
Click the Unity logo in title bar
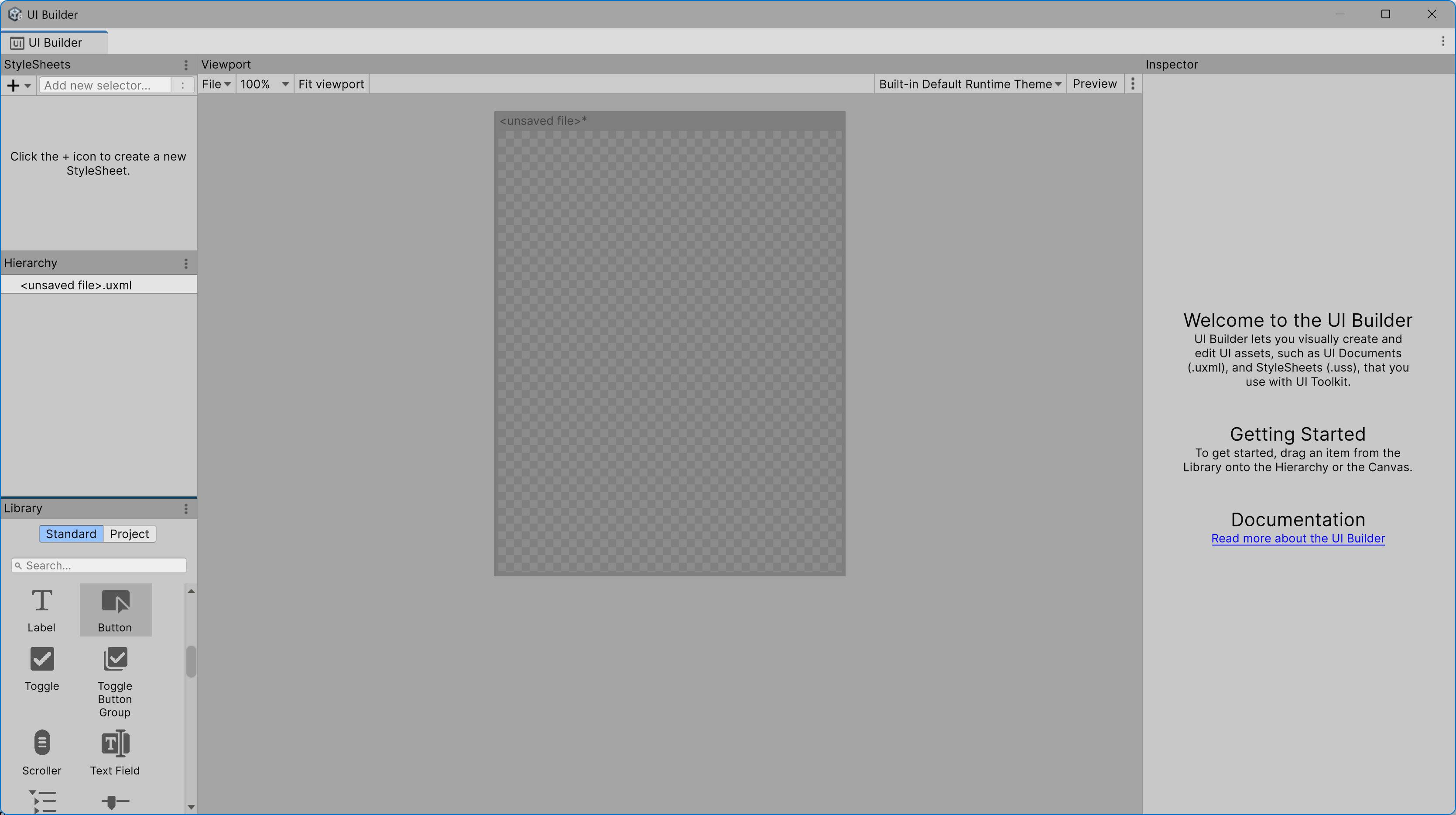pyautogui.click(x=15, y=14)
